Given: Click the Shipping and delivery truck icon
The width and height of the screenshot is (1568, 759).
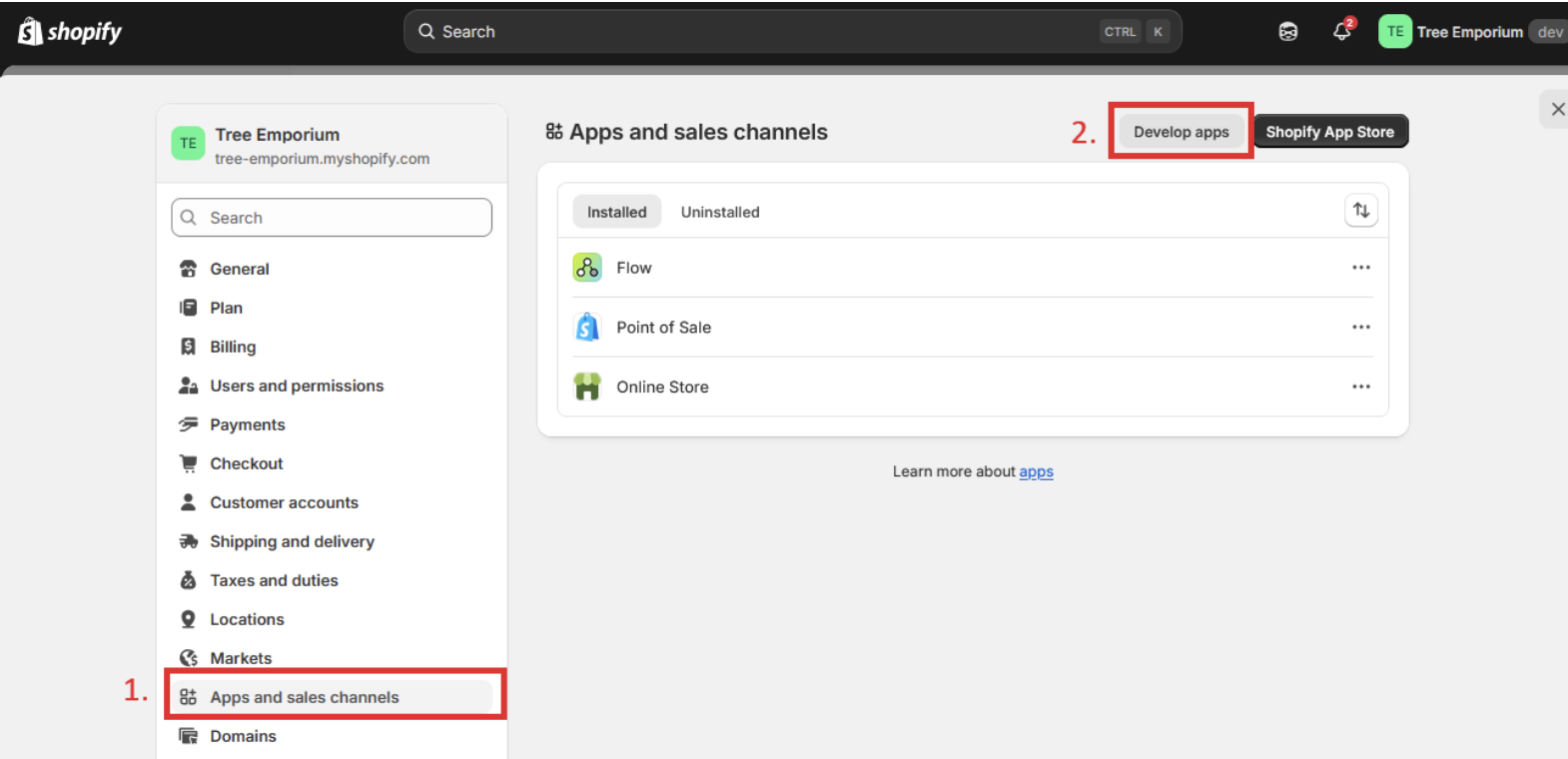Looking at the screenshot, I should point(188,541).
